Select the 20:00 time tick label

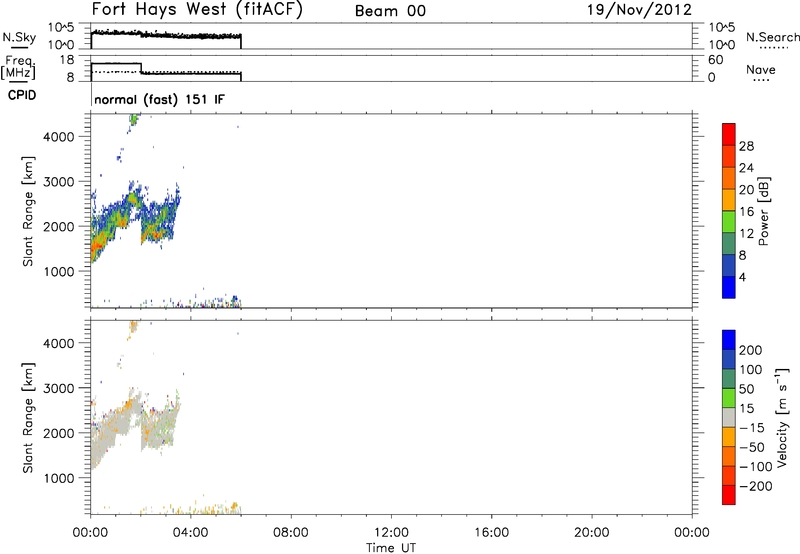(592, 533)
